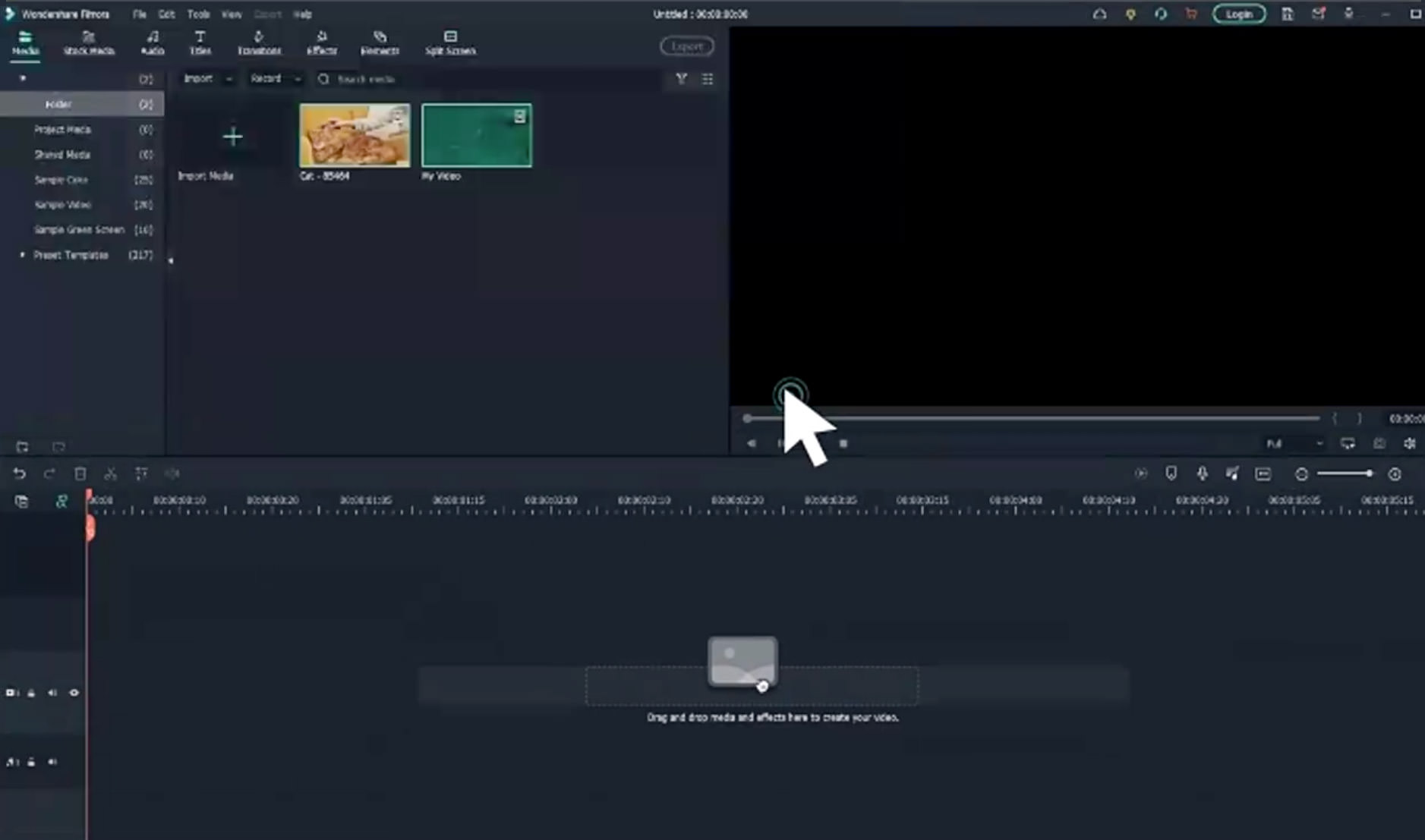Open the Edit menu
1425x840 pixels.
coord(166,14)
